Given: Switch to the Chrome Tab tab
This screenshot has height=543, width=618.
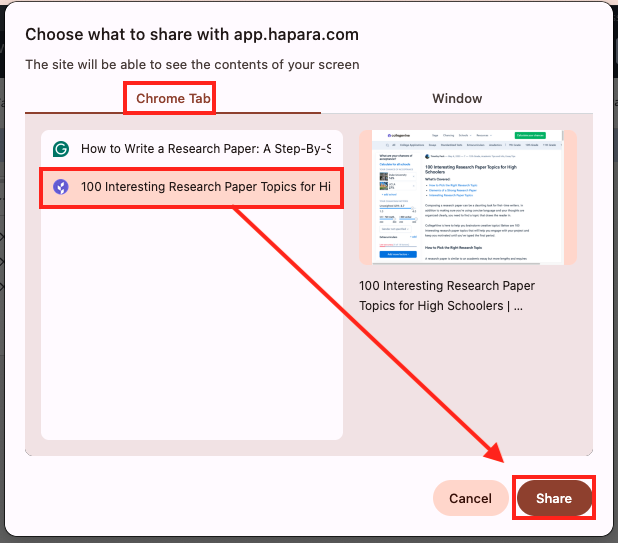Looking at the screenshot, I should 173,99.
